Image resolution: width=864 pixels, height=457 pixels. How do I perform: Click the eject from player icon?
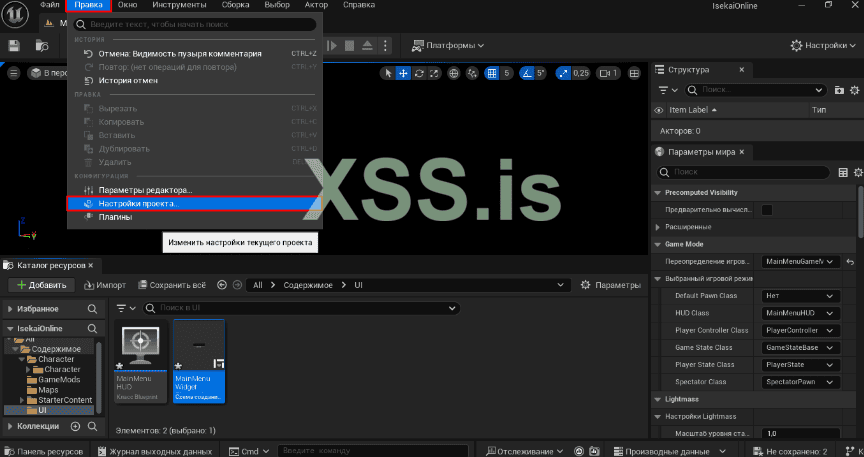368,46
